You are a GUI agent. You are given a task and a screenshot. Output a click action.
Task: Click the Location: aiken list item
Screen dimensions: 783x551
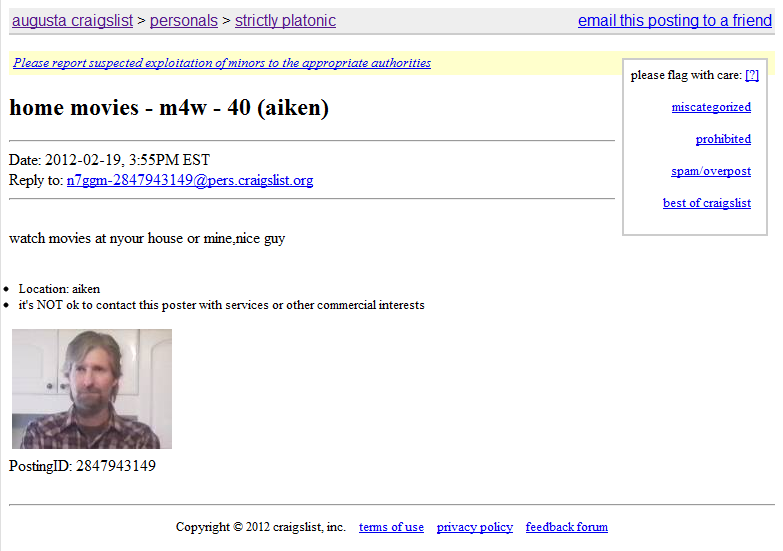[59, 289]
